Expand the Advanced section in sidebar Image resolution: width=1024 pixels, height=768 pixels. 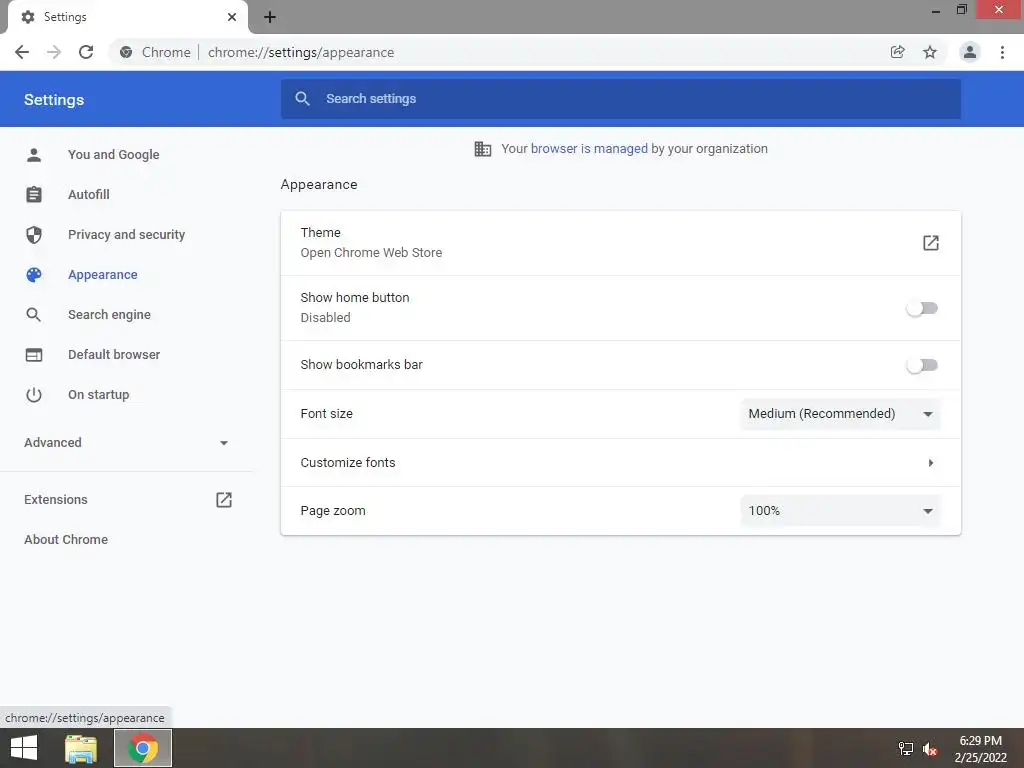[126, 443]
